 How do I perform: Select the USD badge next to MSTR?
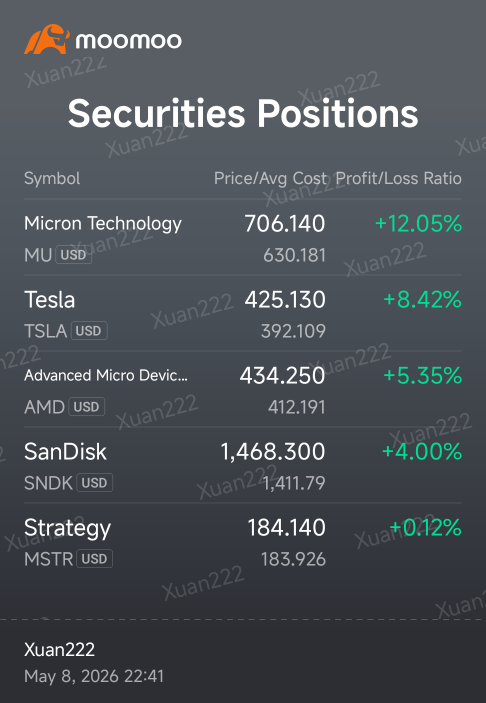pos(94,559)
